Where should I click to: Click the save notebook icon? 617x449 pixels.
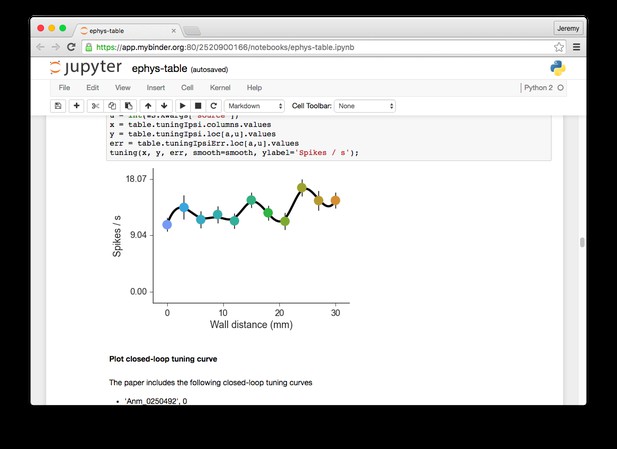(x=58, y=106)
